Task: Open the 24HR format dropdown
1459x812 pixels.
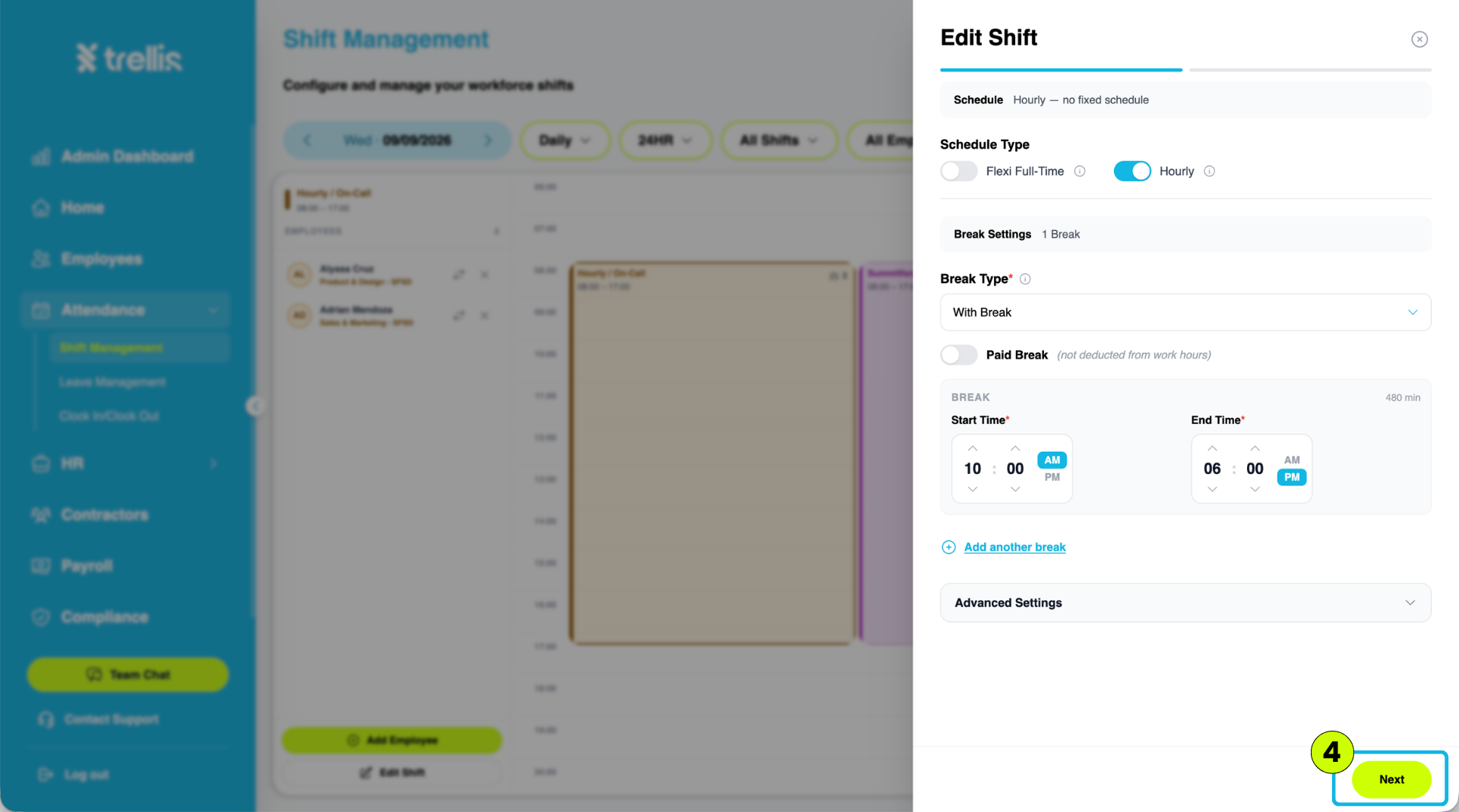Action: tap(665, 141)
